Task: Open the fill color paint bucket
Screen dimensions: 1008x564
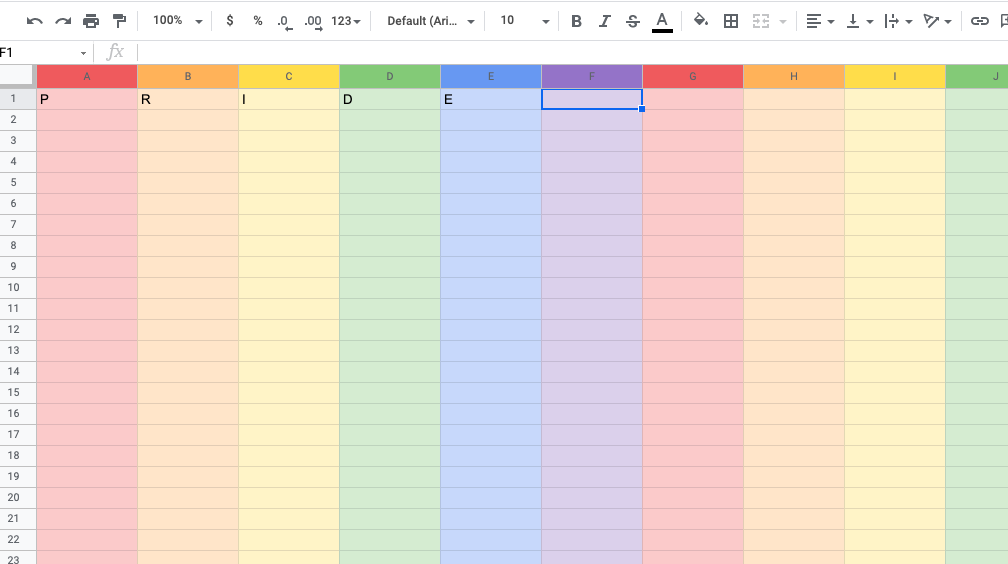Action: (701, 21)
